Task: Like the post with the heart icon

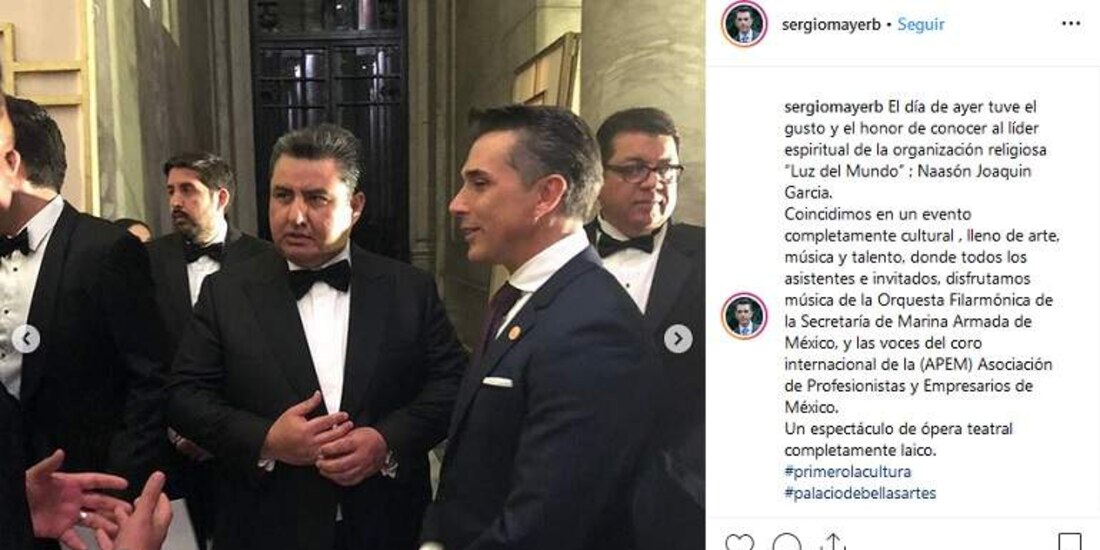Action: pos(739,542)
